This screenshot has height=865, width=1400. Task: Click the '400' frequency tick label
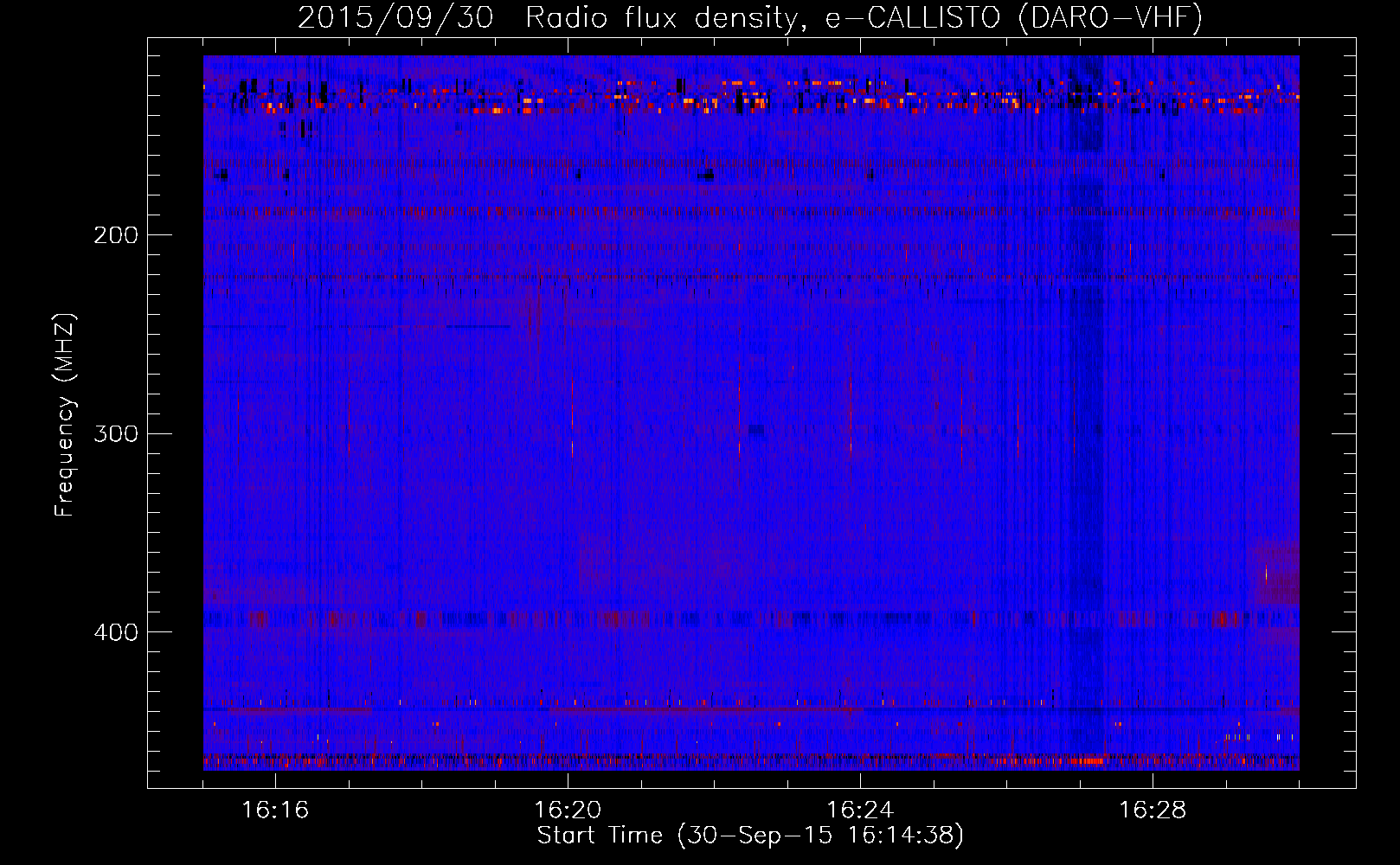click(x=116, y=632)
